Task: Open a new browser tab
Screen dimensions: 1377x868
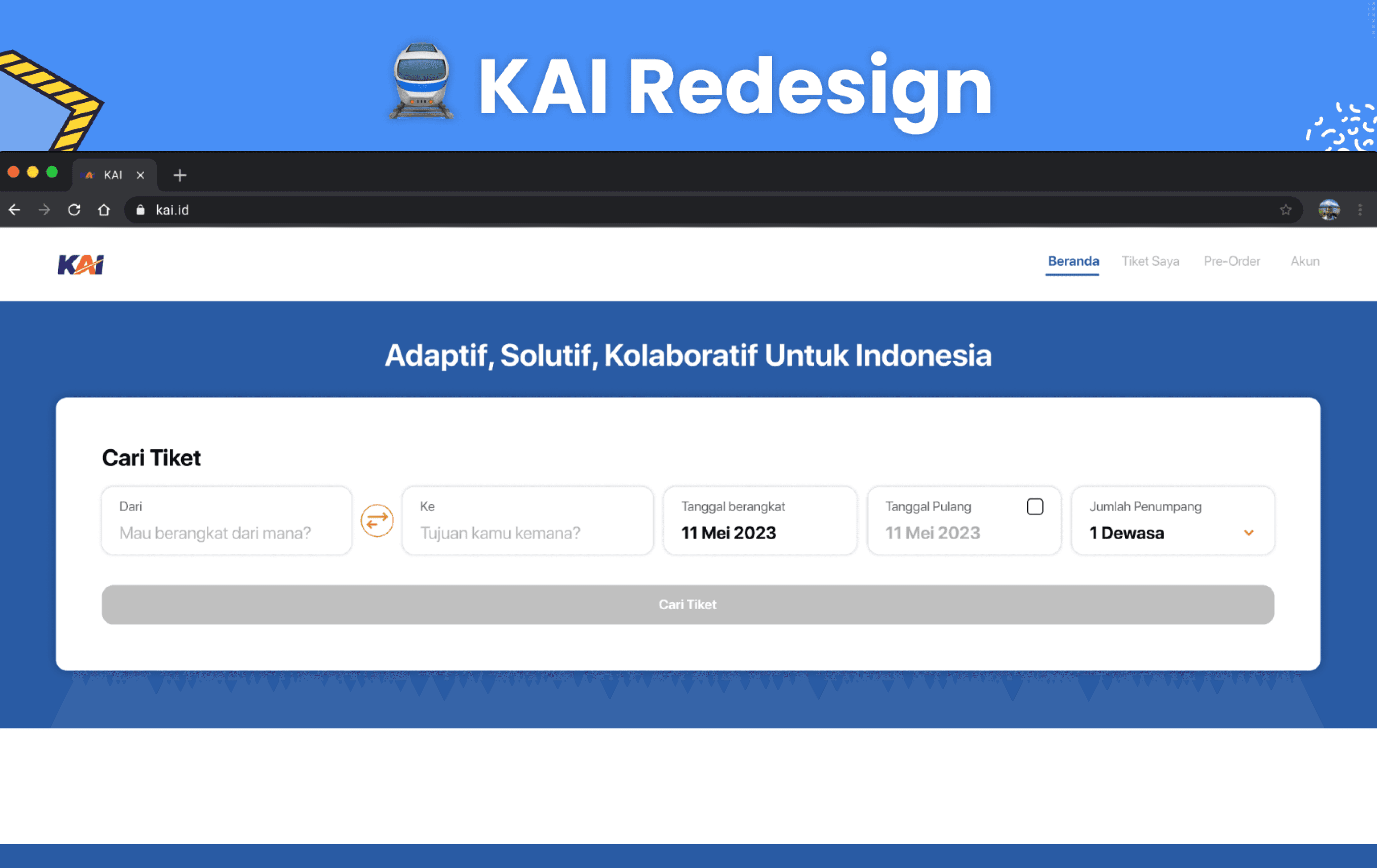Action: [180, 175]
